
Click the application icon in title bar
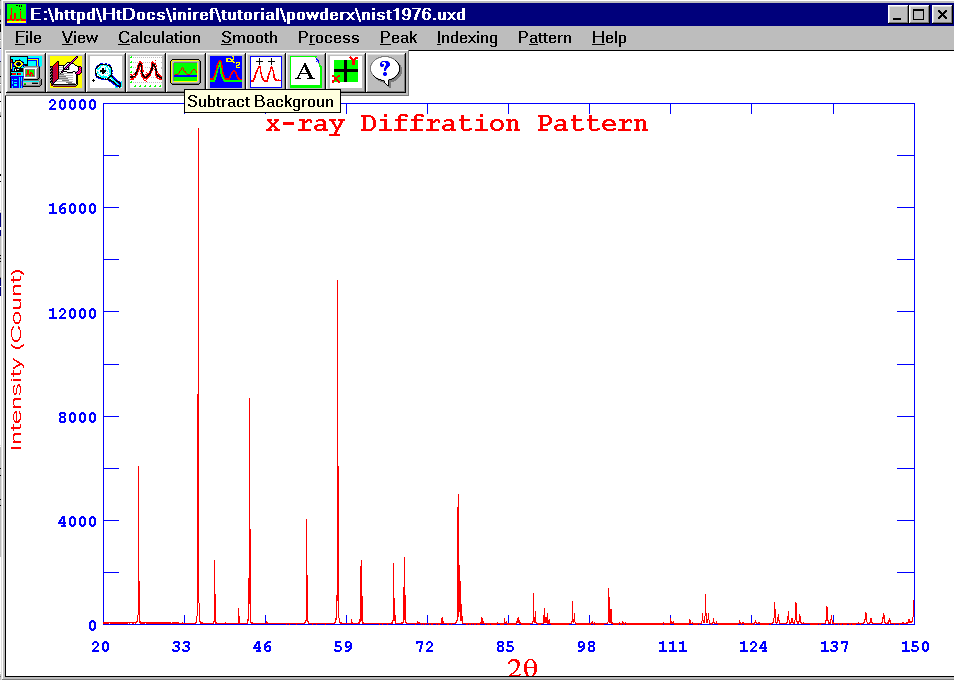[x=15, y=14]
